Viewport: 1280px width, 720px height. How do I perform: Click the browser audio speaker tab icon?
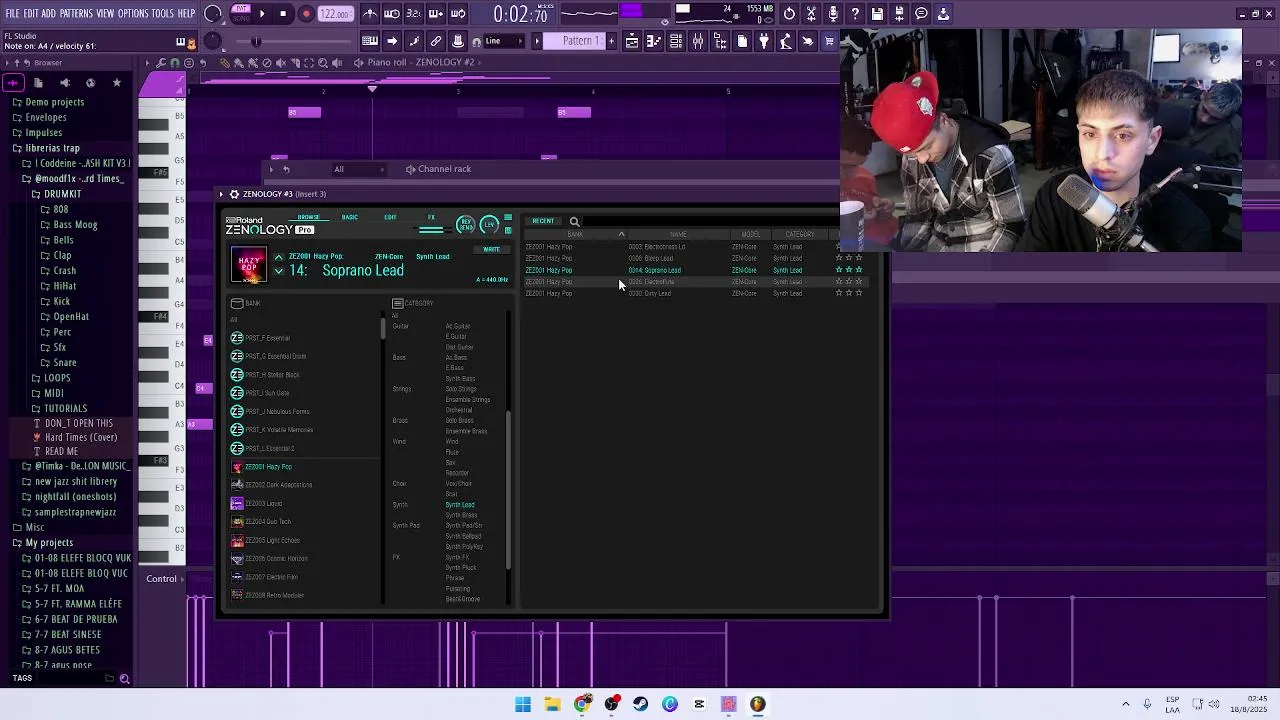[x=64, y=83]
